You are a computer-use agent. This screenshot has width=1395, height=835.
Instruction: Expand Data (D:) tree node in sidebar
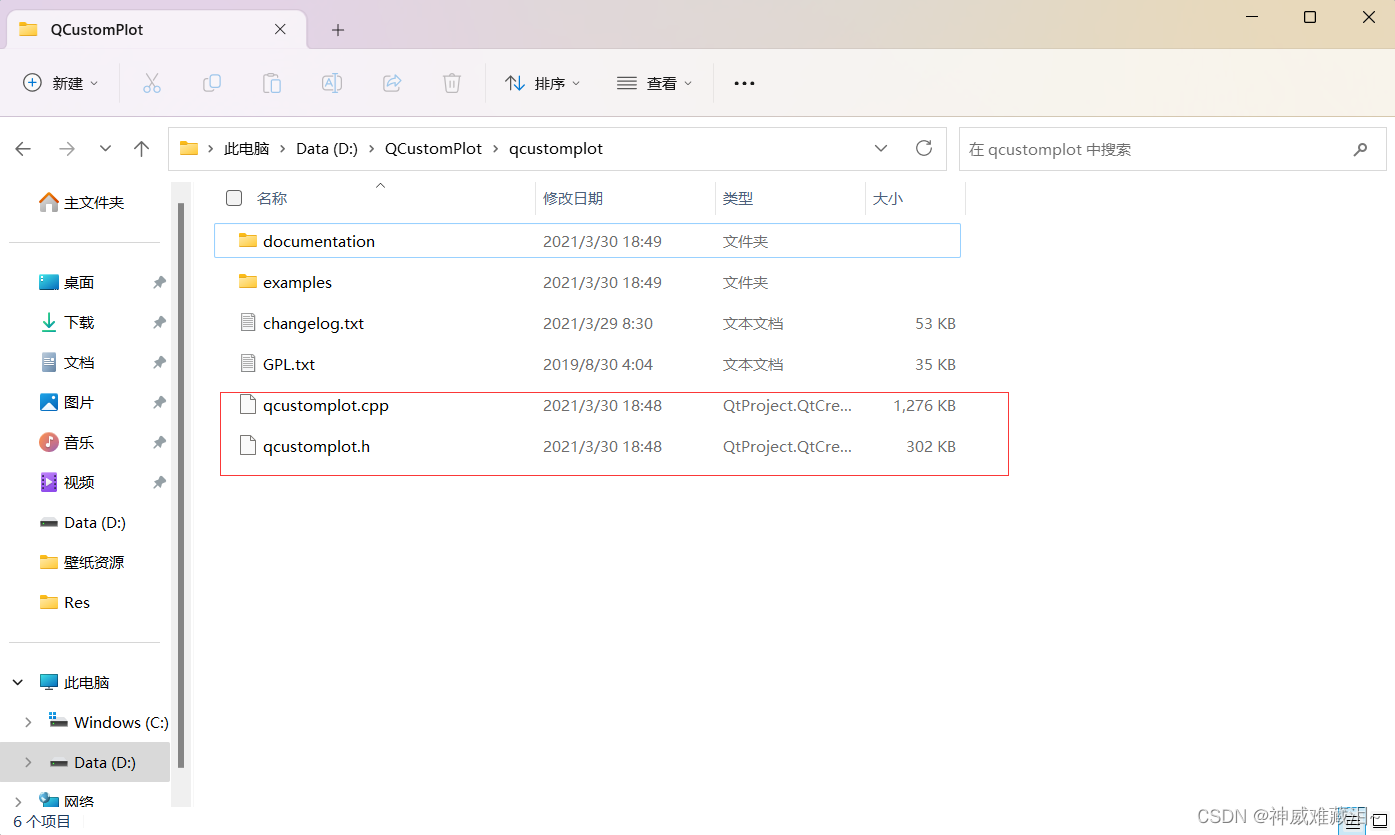click(x=28, y=762)
